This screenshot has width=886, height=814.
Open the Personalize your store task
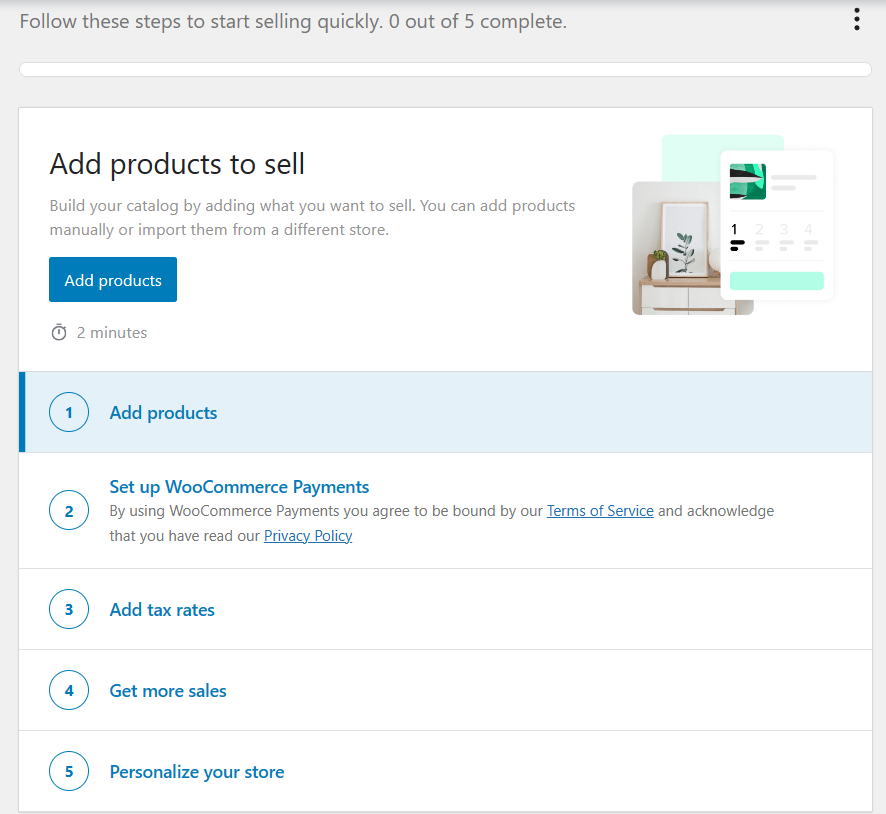pyautogui.click(x=446, y=771)
